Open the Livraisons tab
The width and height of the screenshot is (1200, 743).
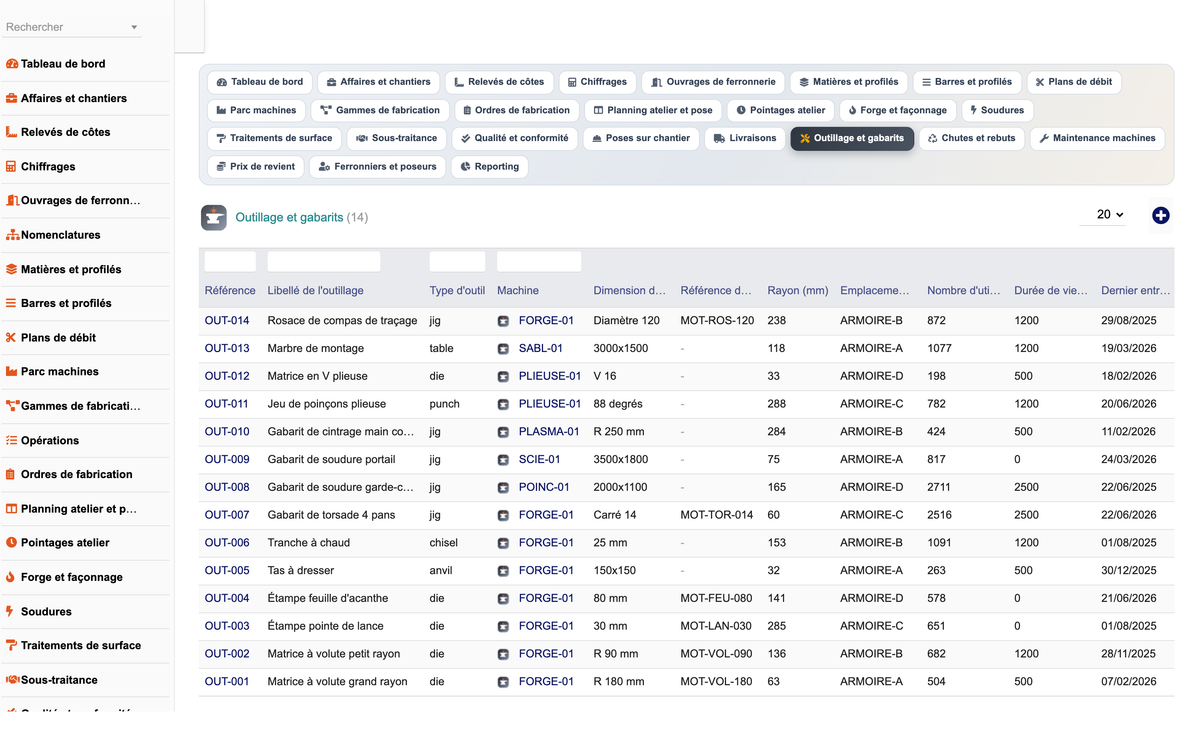(745, 138)
